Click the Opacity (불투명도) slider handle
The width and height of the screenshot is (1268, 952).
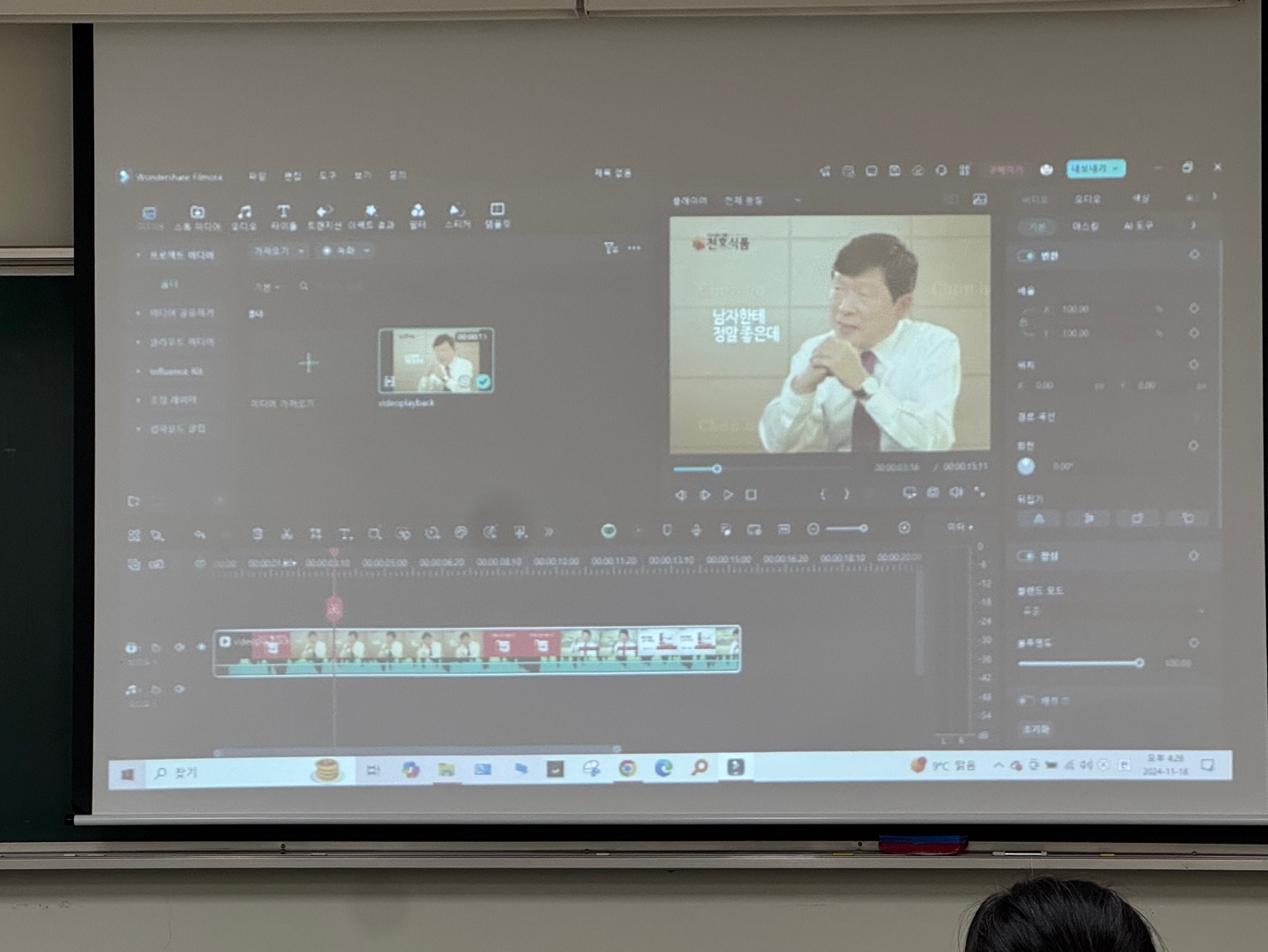(x=1139, y=662)
